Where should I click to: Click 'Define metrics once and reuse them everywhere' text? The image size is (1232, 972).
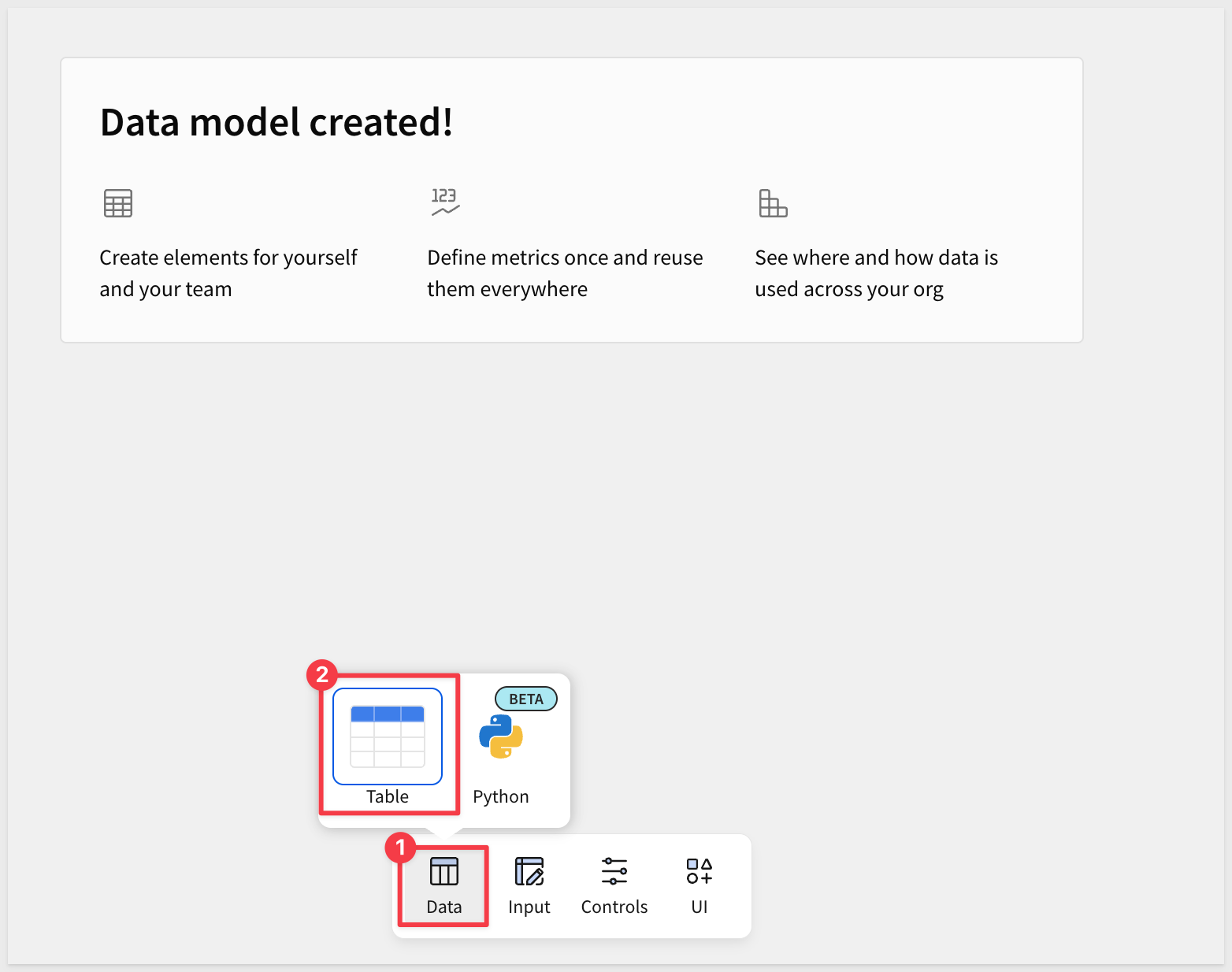click(564, 273)
